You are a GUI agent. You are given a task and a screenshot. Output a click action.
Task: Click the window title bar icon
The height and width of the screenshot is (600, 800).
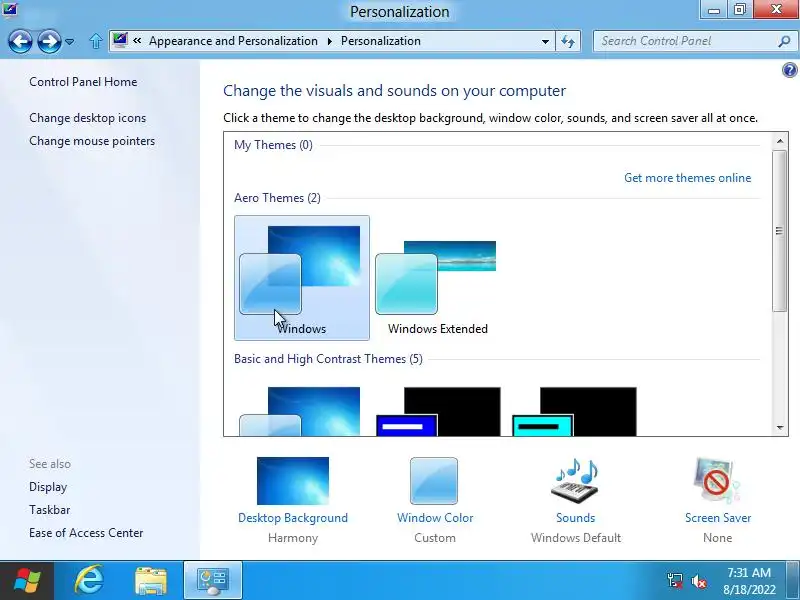(10, 9)
